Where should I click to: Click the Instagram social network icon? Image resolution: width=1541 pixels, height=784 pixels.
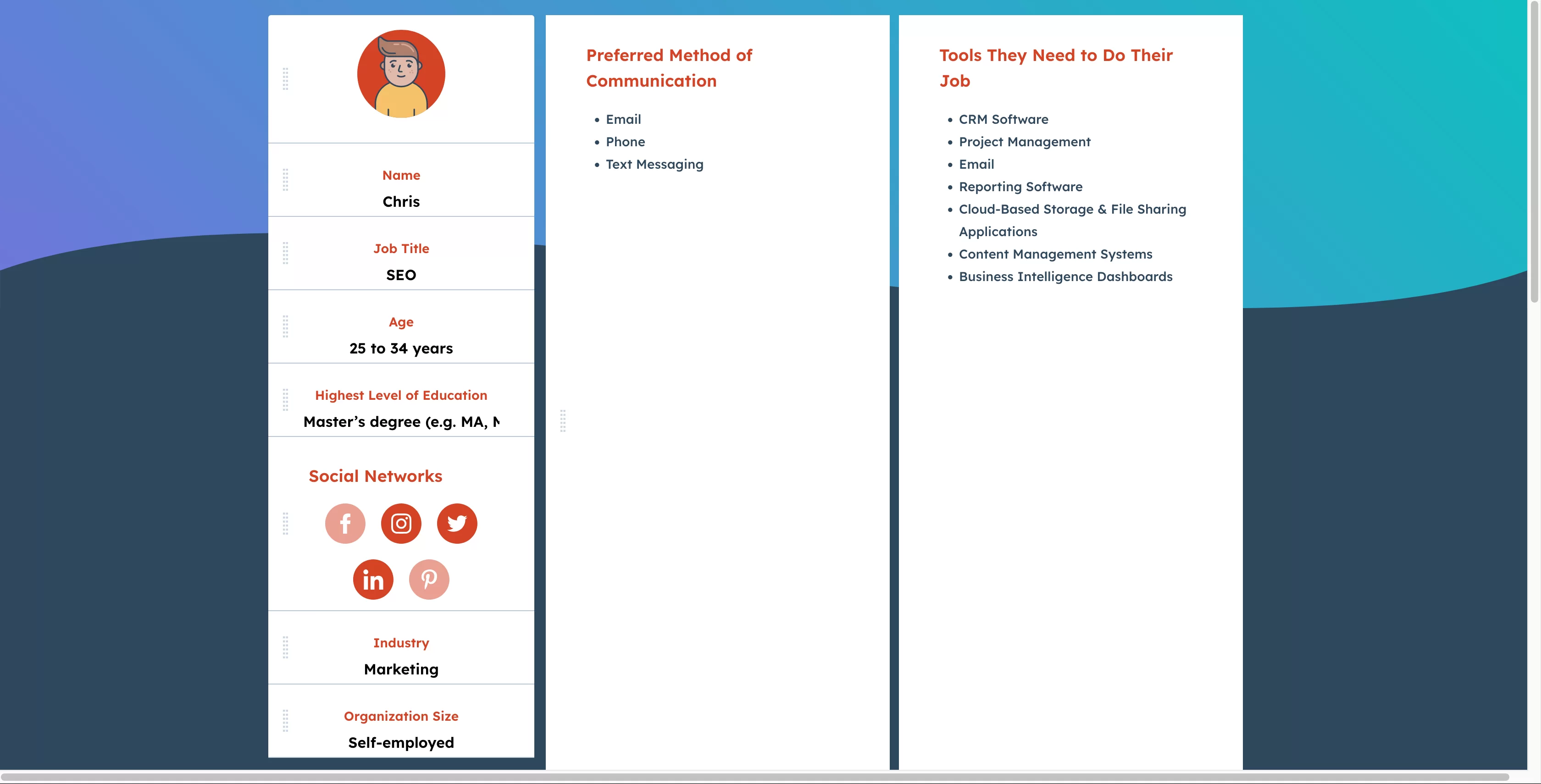click(401, 523)
